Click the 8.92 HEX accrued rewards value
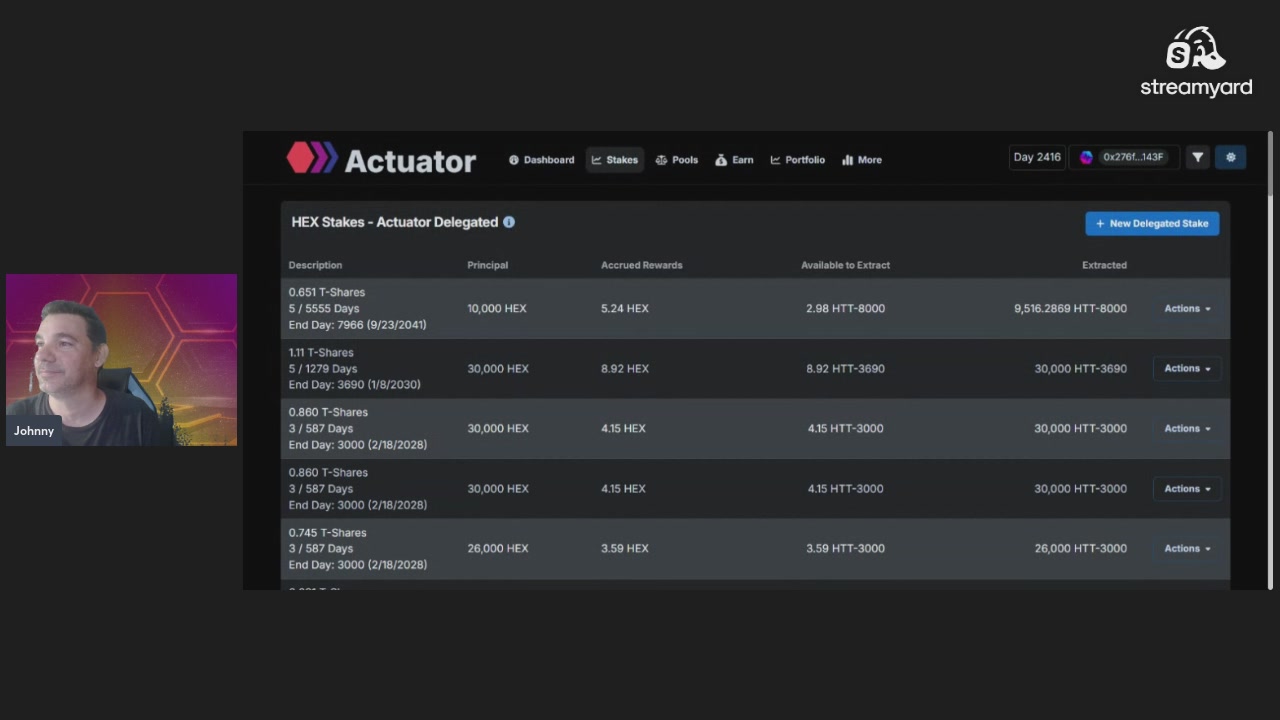Screen dimensions: 1280x720 coord(624,368)
